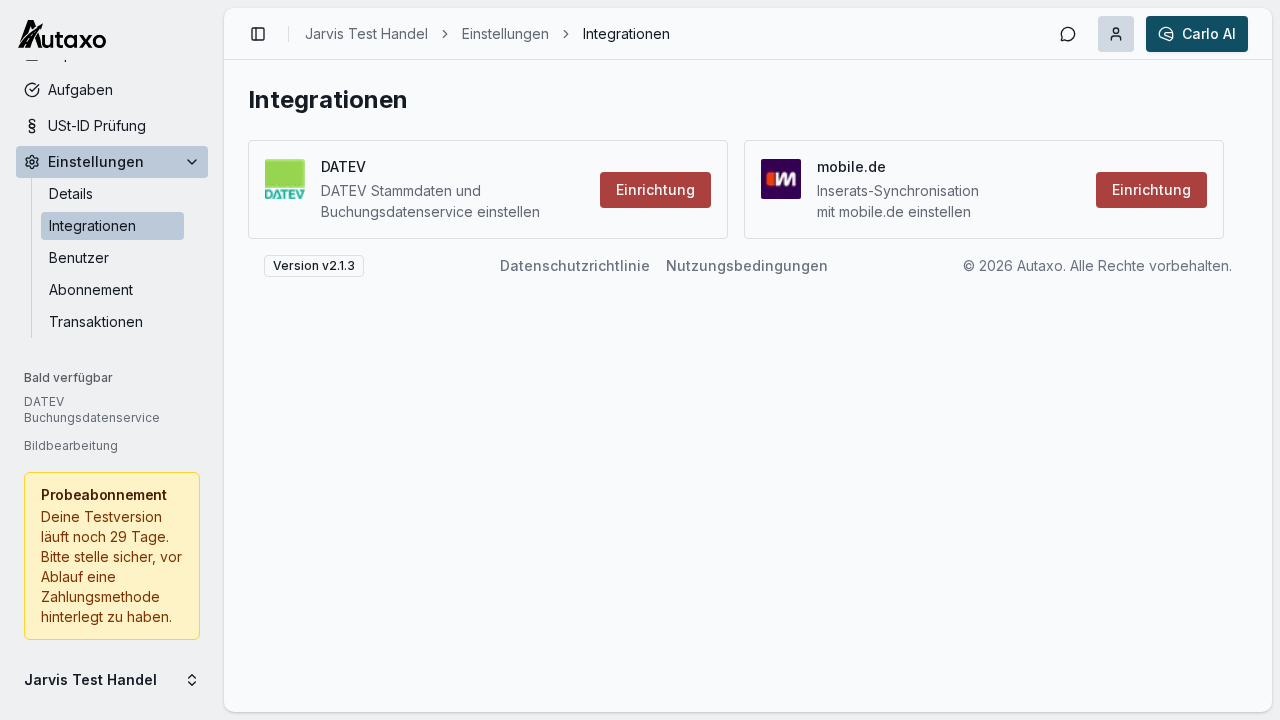Open USt-ID Prüfung page
The image size is (1280, 720).
112,126
